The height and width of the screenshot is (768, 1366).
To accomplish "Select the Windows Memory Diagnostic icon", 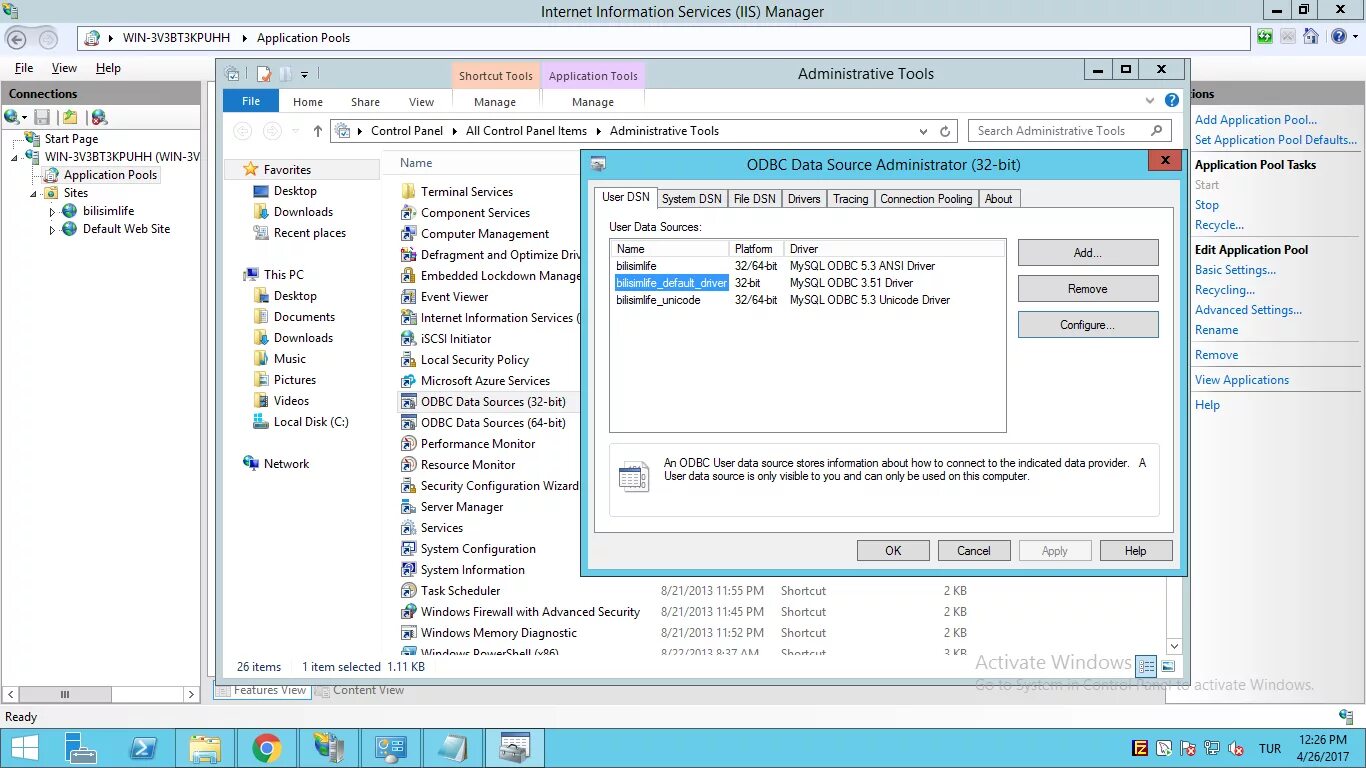I will pyautogui.click(x=408, y=633).
